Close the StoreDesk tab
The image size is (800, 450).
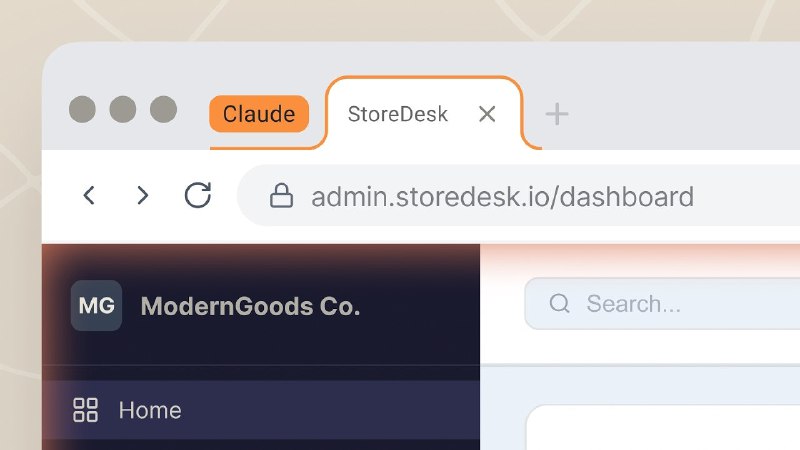[487, 114]
